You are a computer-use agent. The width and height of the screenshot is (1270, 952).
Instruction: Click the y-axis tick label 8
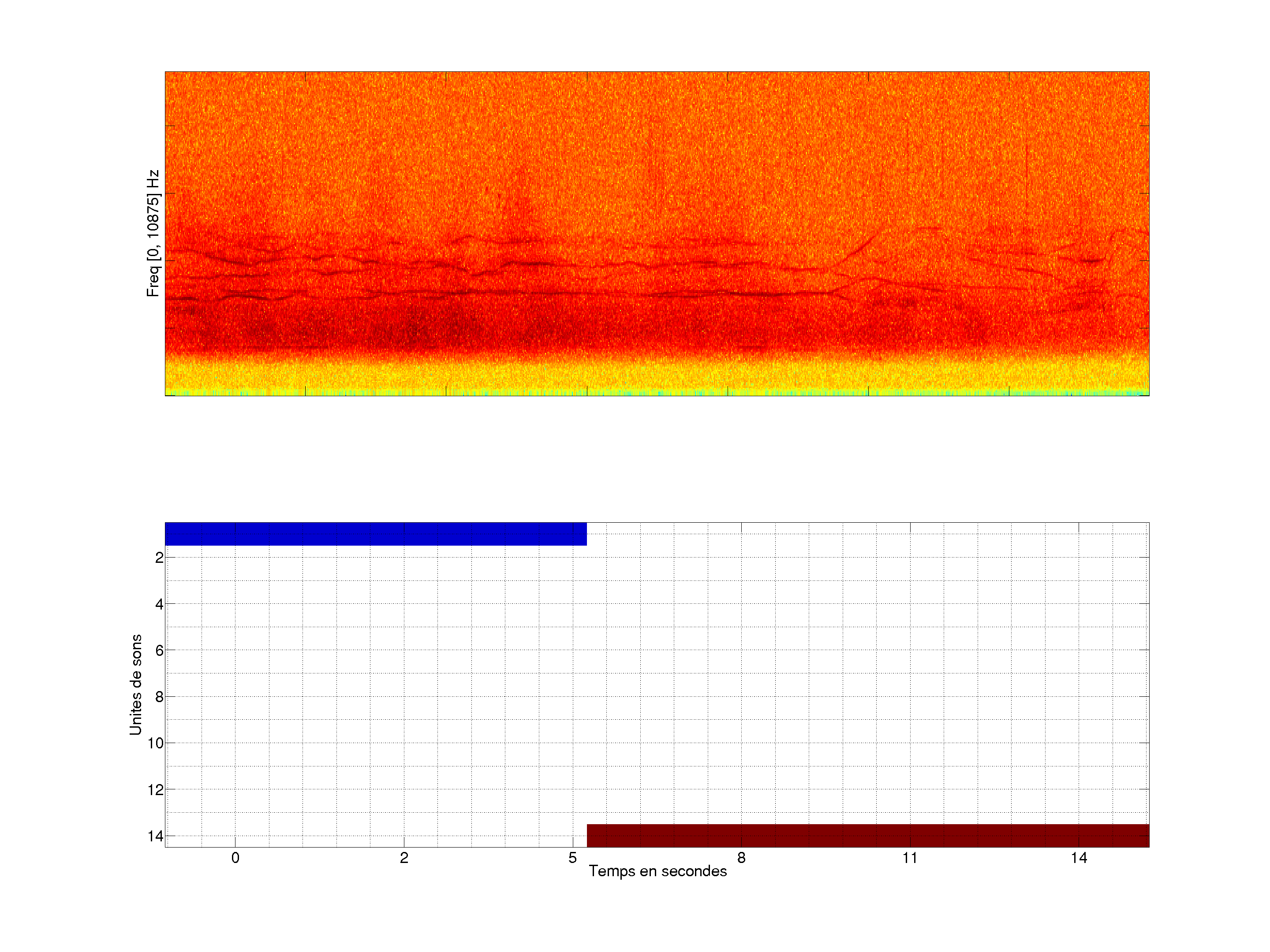[x=159, y=697]
